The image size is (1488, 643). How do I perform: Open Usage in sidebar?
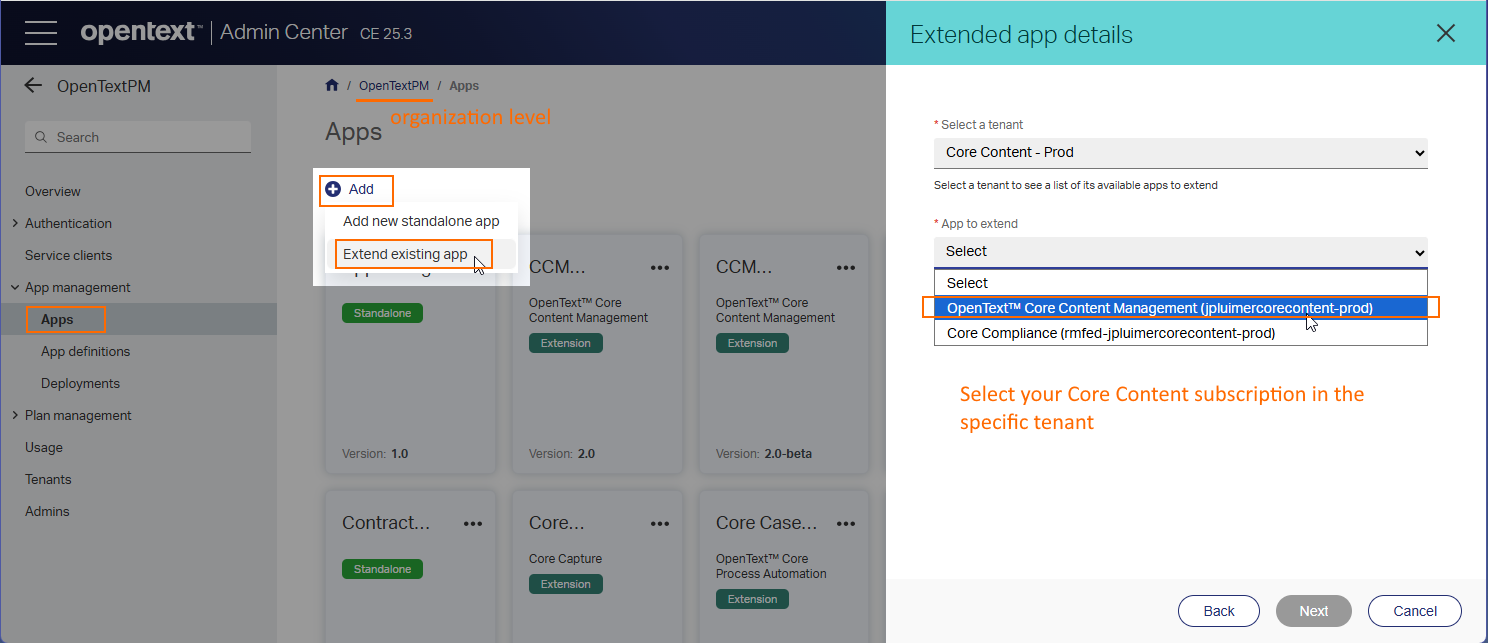(x=44, y=447)
